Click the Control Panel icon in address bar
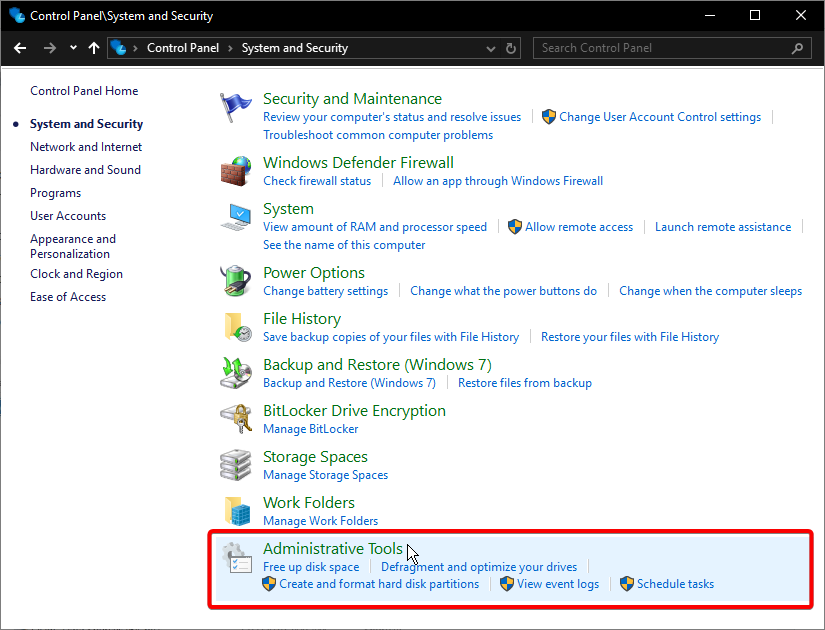Screen dimensions: 825x630 pyautogui.click(x=118, y=48)
